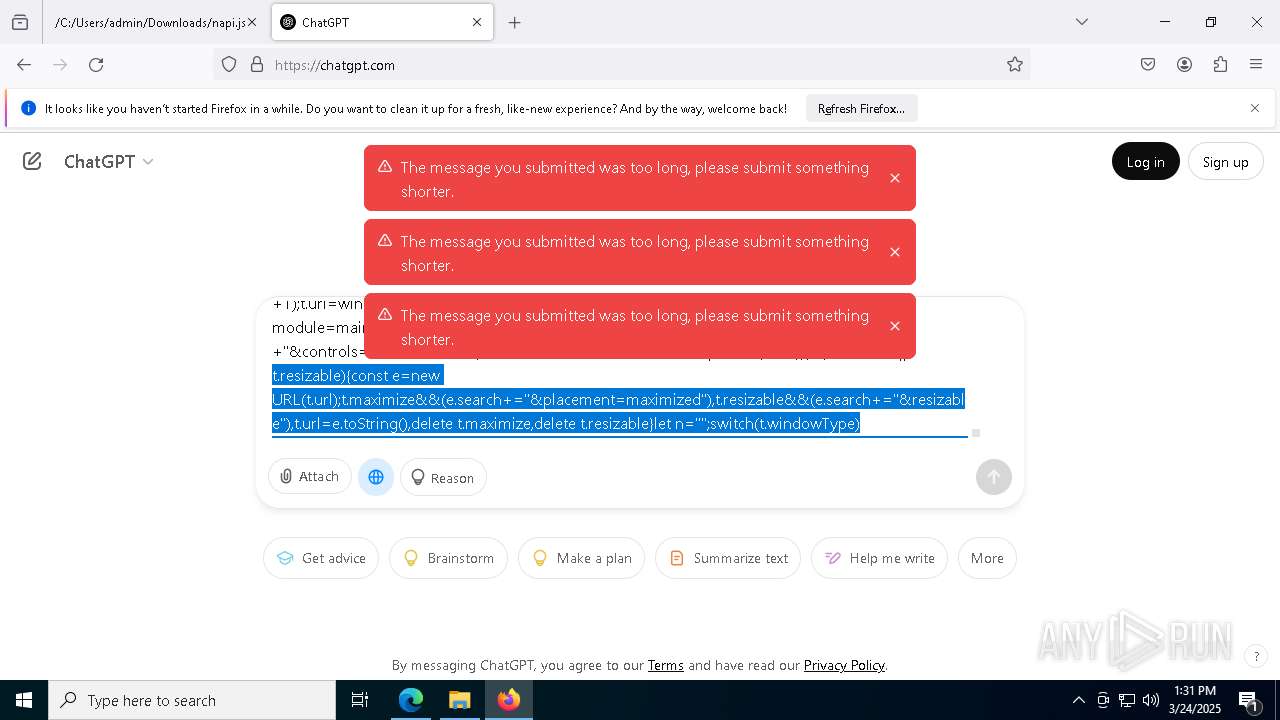Bookmark this page with star icon

pos(1015,65)
